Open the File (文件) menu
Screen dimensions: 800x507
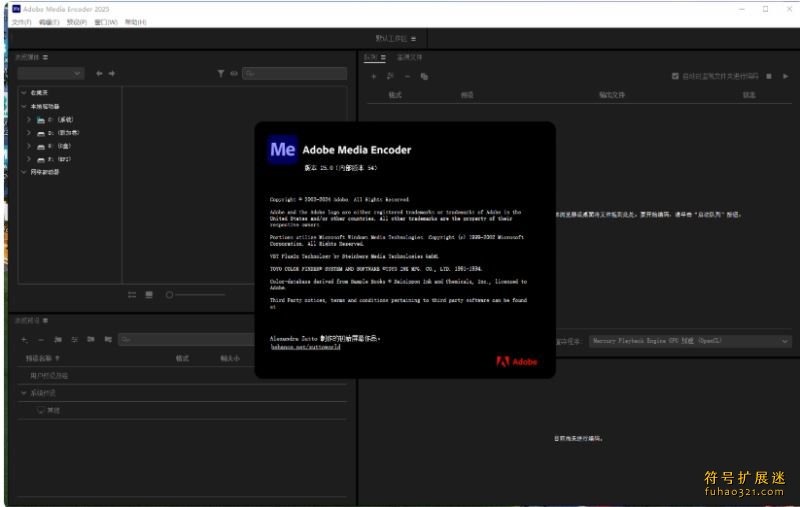tap(21, 22)
